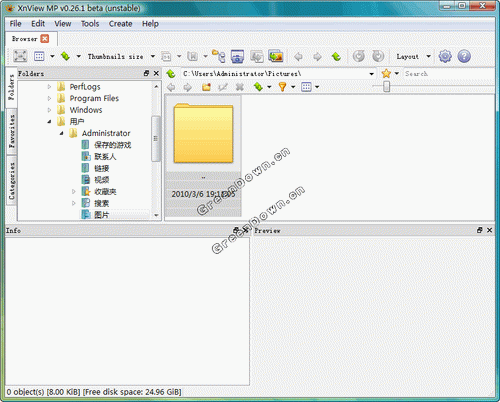This screenshot has width=500, height=402.
Task: Click the view mode grid icon in the main toolbar
Action: pos(39,56)
